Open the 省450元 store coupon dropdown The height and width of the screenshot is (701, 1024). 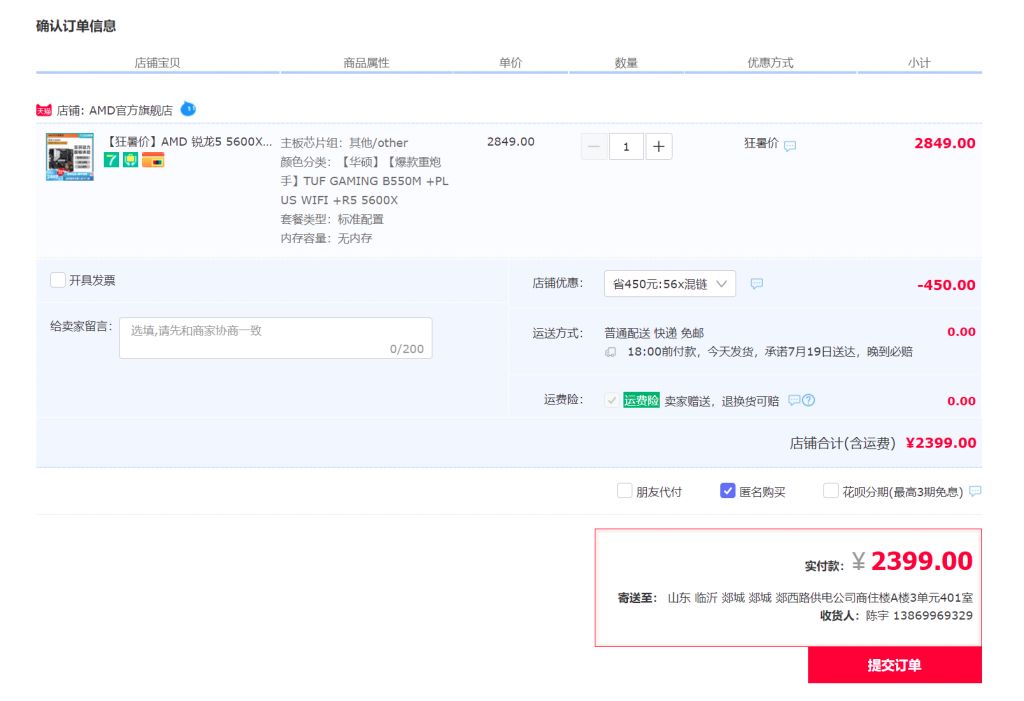(x=668, y=283)
